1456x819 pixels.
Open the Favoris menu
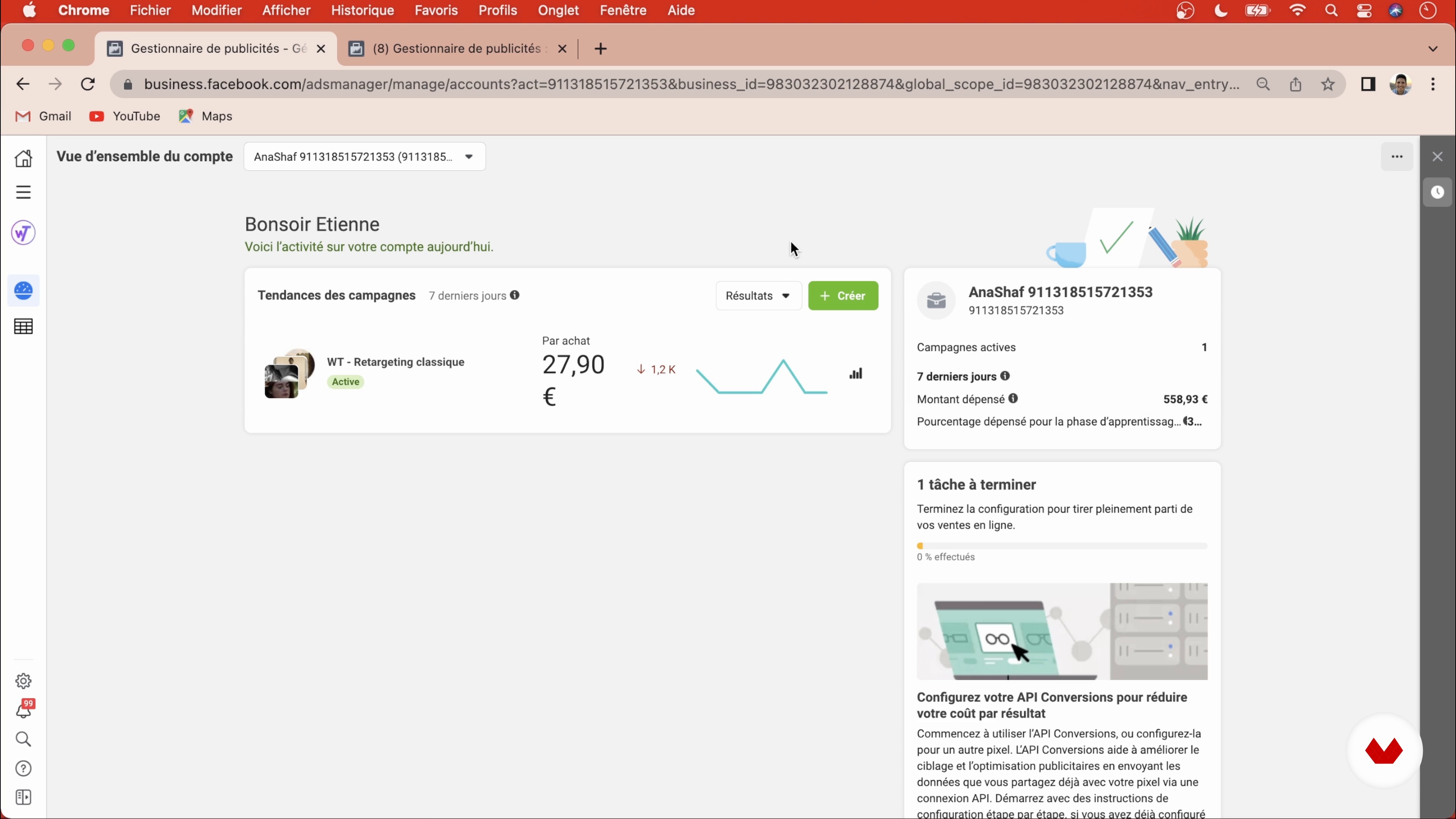436,10
